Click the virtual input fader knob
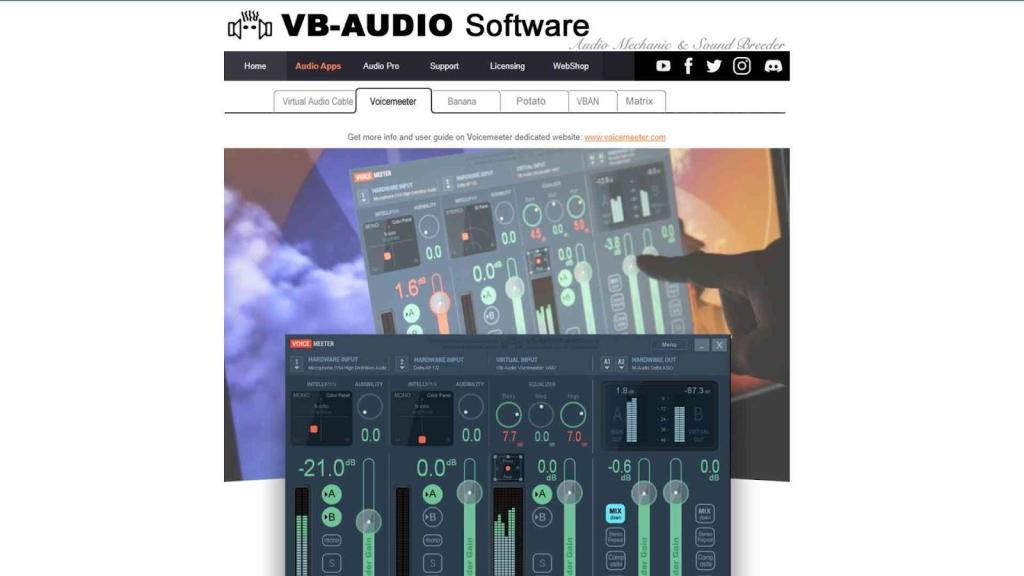Screen dimensions: 1024x576 [x=570, y=492]
